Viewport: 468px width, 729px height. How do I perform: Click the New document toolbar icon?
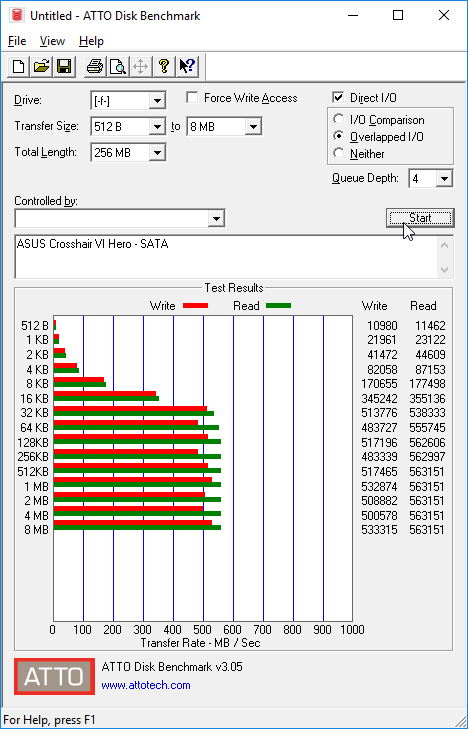(x=19, y=66)
